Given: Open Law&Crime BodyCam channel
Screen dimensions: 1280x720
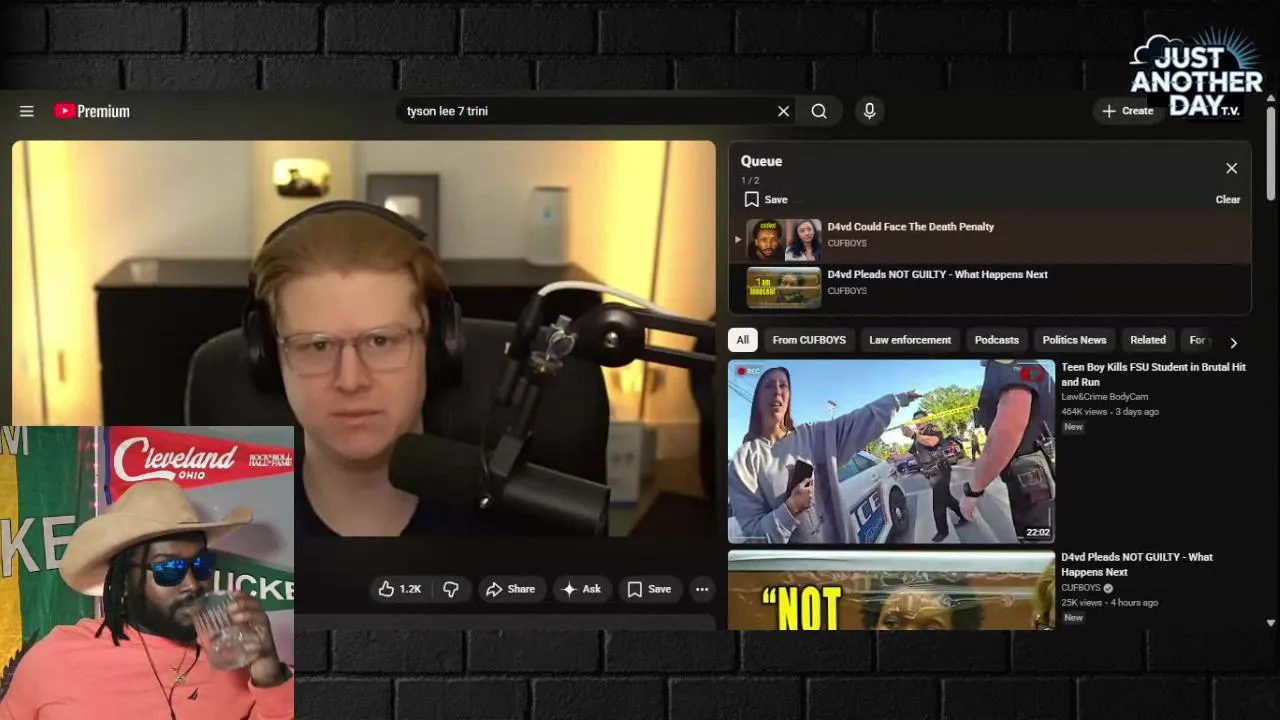Looking at the screenshot, I should pyautogui.click(x=1104, y=397).
